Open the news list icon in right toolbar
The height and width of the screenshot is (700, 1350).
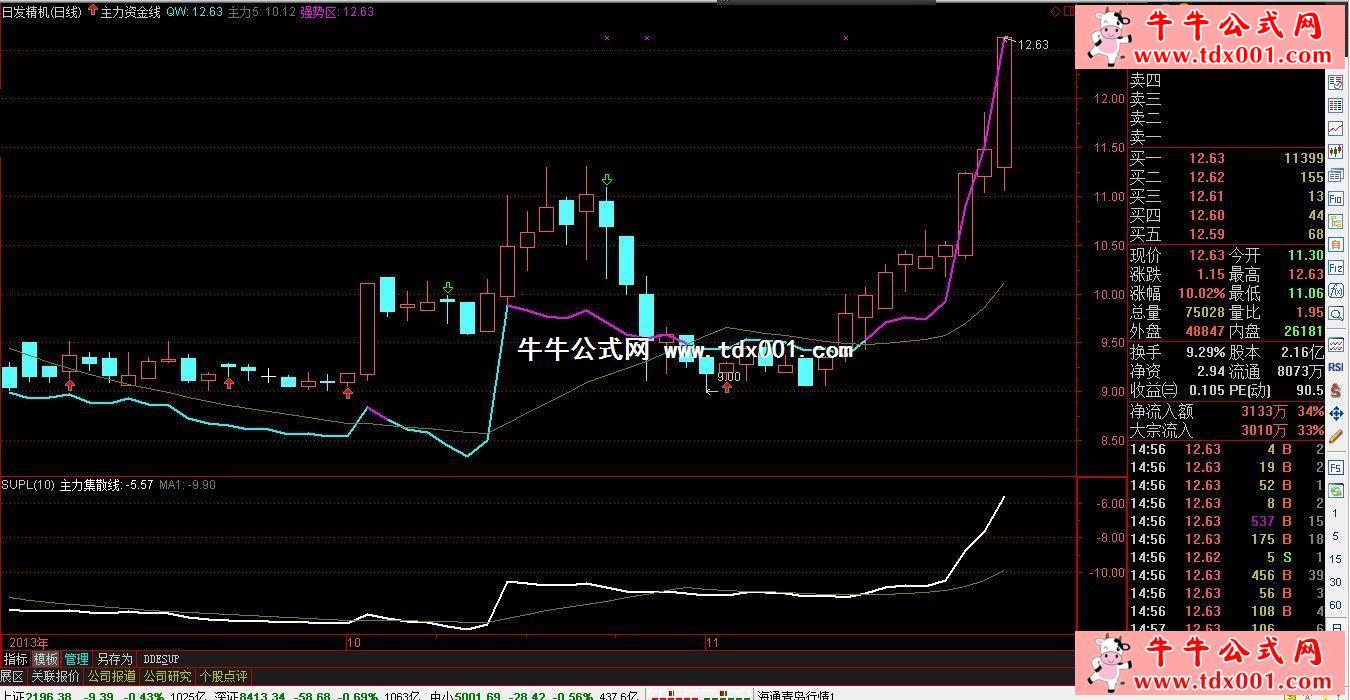(x=1336, y=82)
